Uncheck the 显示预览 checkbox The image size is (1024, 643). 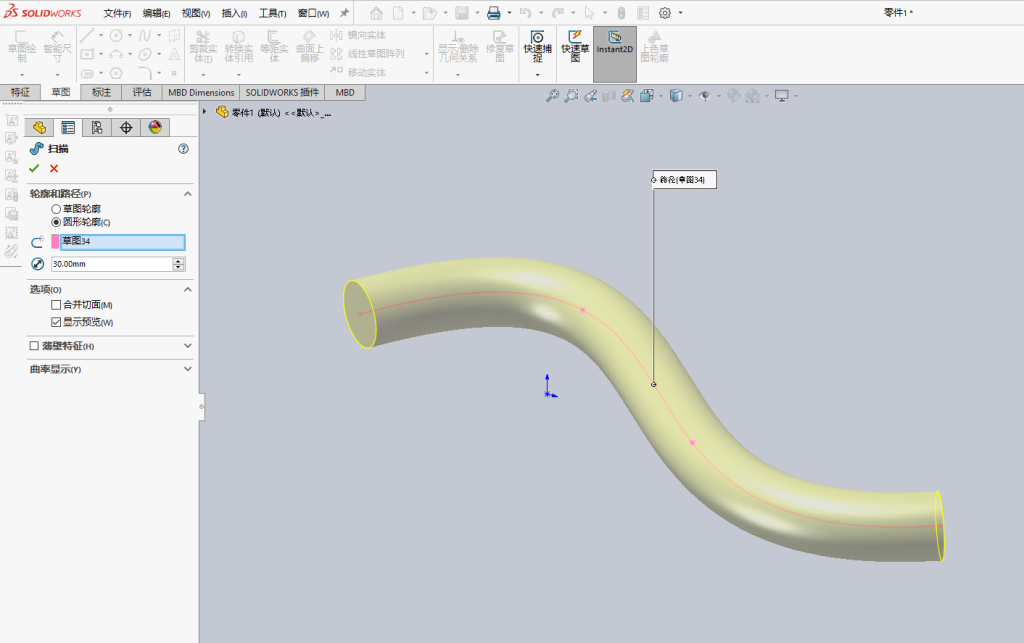(x=56, y=322)
